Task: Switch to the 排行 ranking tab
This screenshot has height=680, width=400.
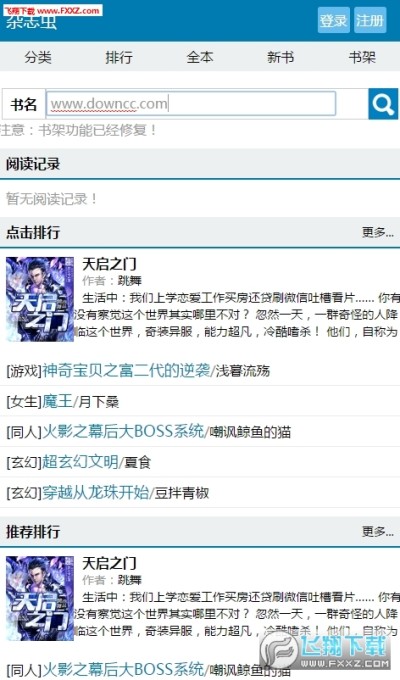Action: coord(119,57)
